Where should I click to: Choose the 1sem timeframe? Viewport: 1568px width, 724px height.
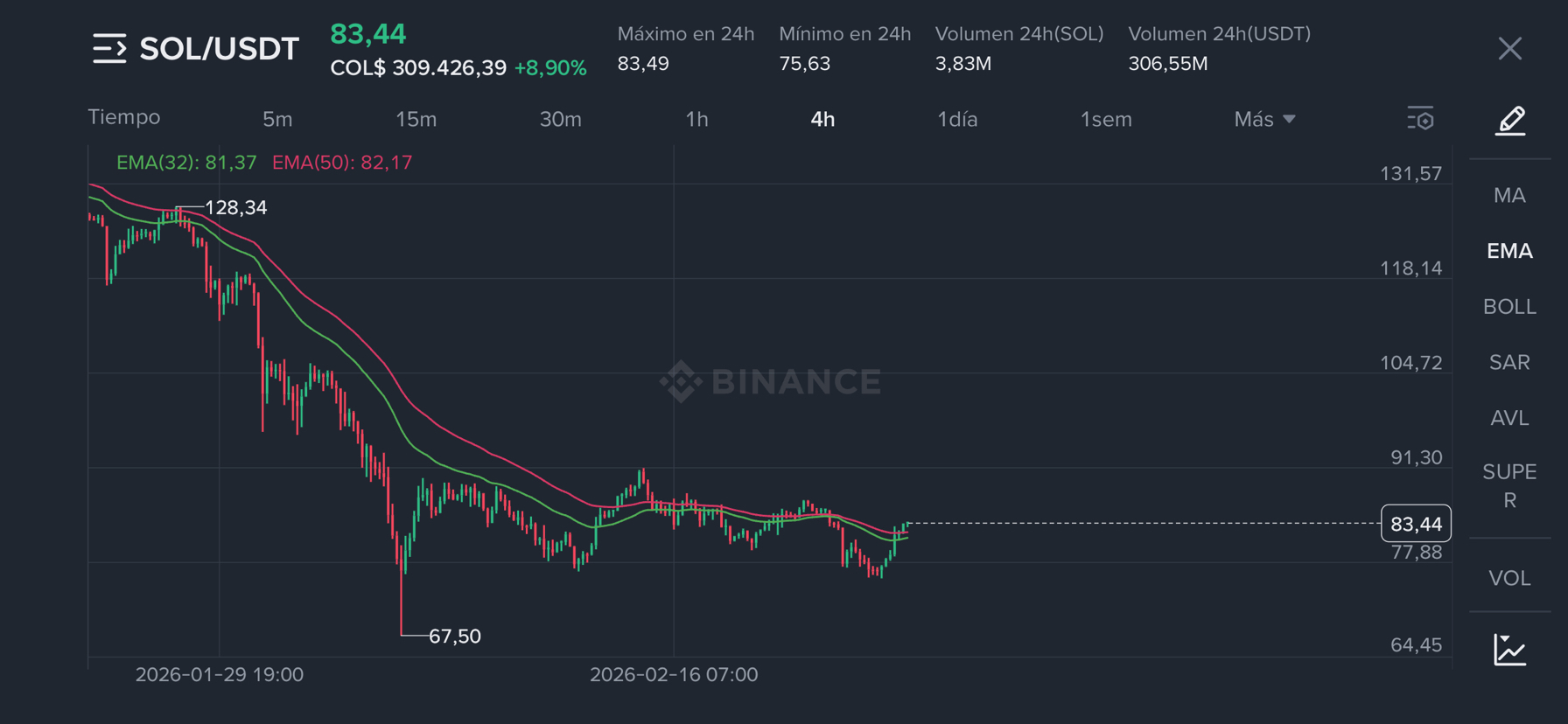(1106, 119)
